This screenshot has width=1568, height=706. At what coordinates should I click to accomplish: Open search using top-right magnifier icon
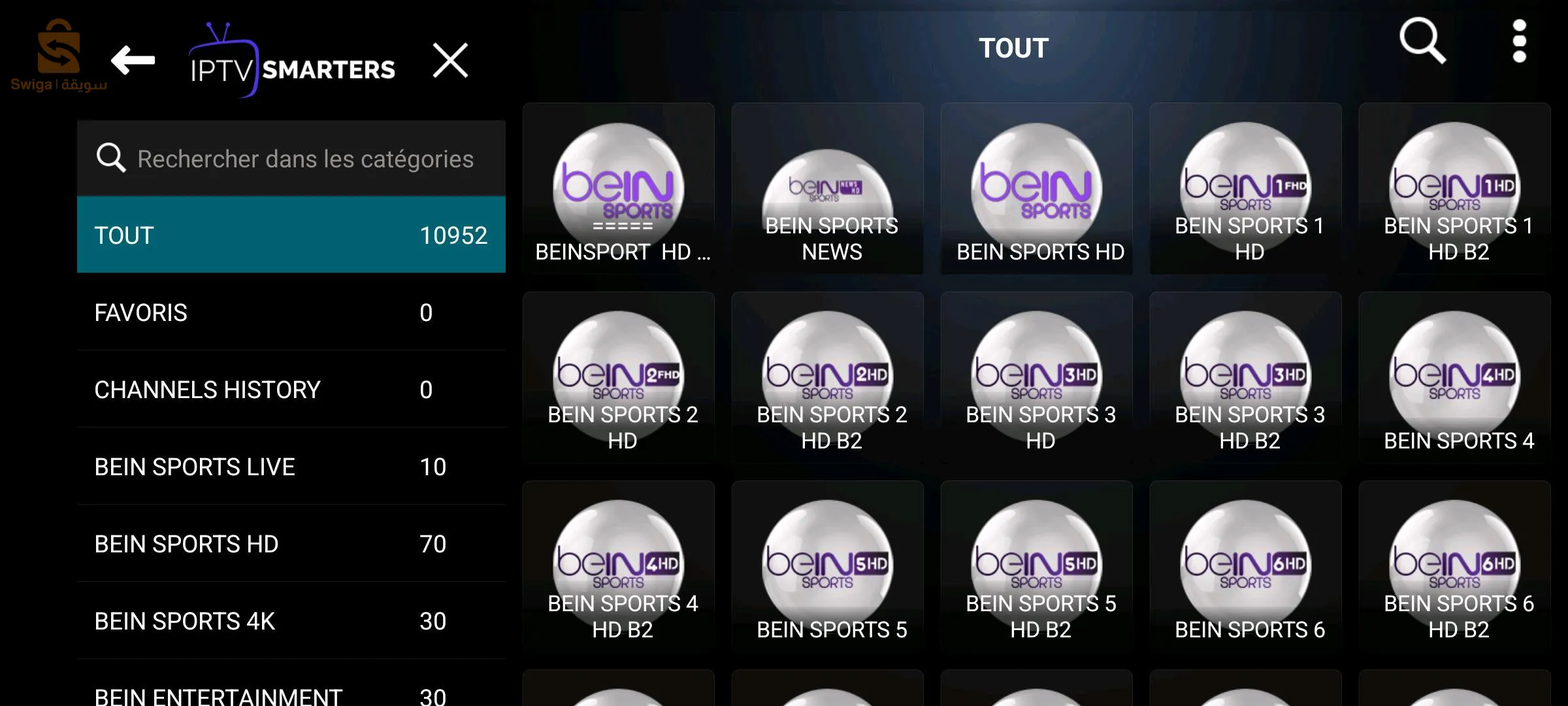(1422, 41)
